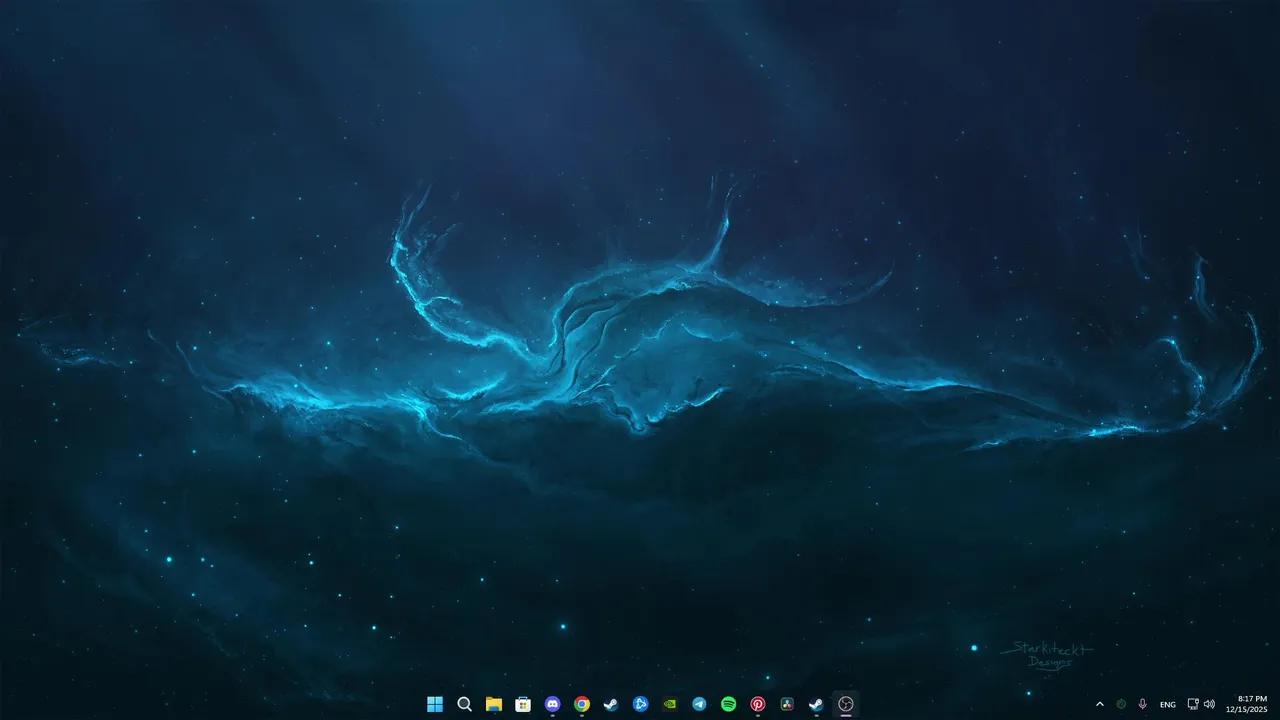This screenshot has width=1280, height=720.
Task: Open Pinterest from the taskbar
Action: [x=757, y=704]
